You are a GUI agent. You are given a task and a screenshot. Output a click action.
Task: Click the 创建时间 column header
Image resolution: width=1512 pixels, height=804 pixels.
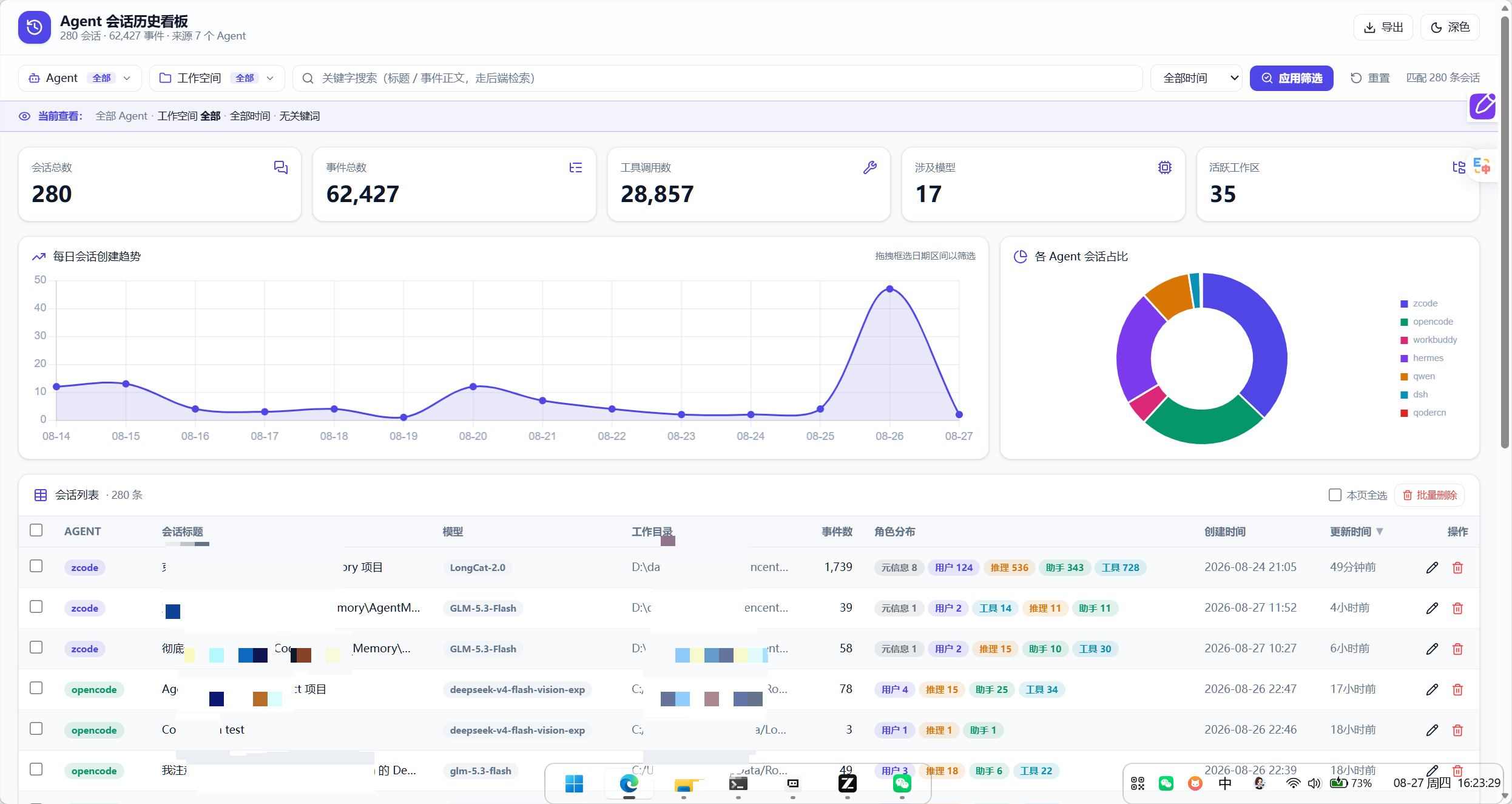(1225, 532)
